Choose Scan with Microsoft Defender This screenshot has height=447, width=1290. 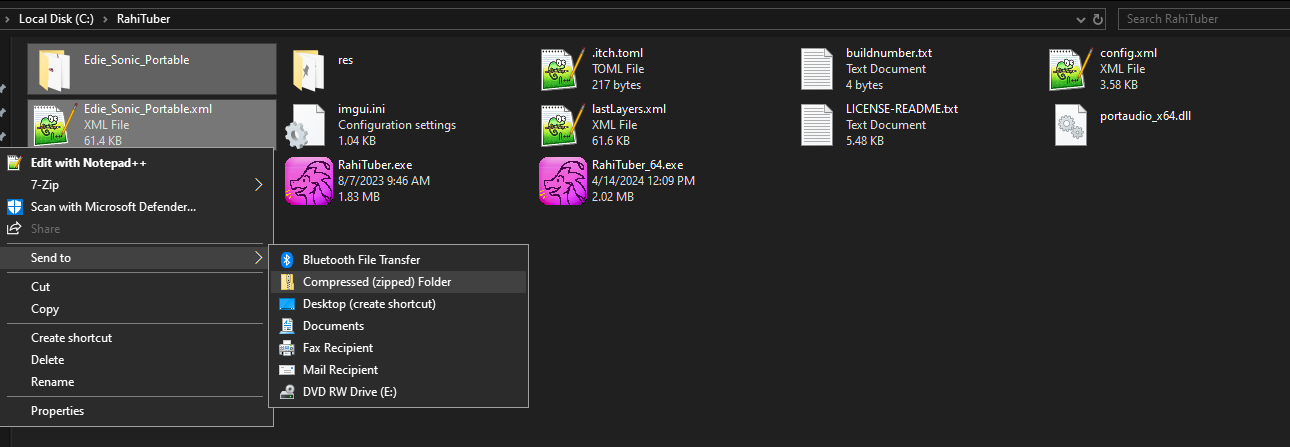137,207
